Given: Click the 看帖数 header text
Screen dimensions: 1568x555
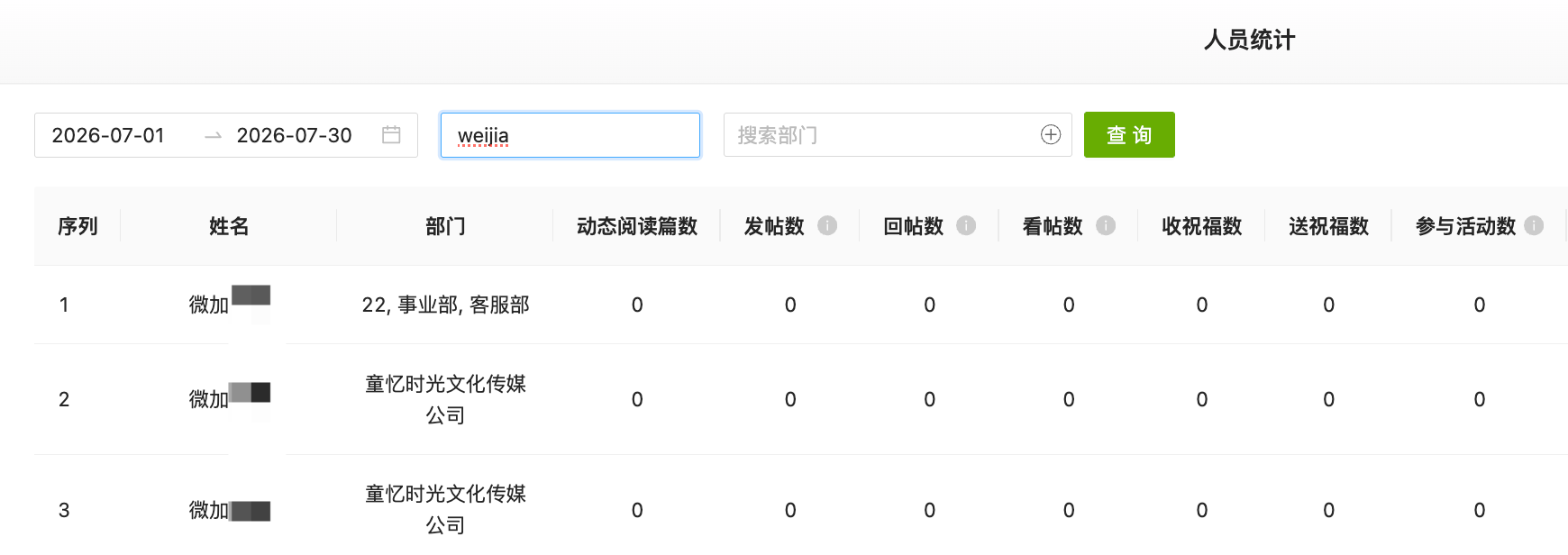Looking at the screenshot, I should 1053,226.
